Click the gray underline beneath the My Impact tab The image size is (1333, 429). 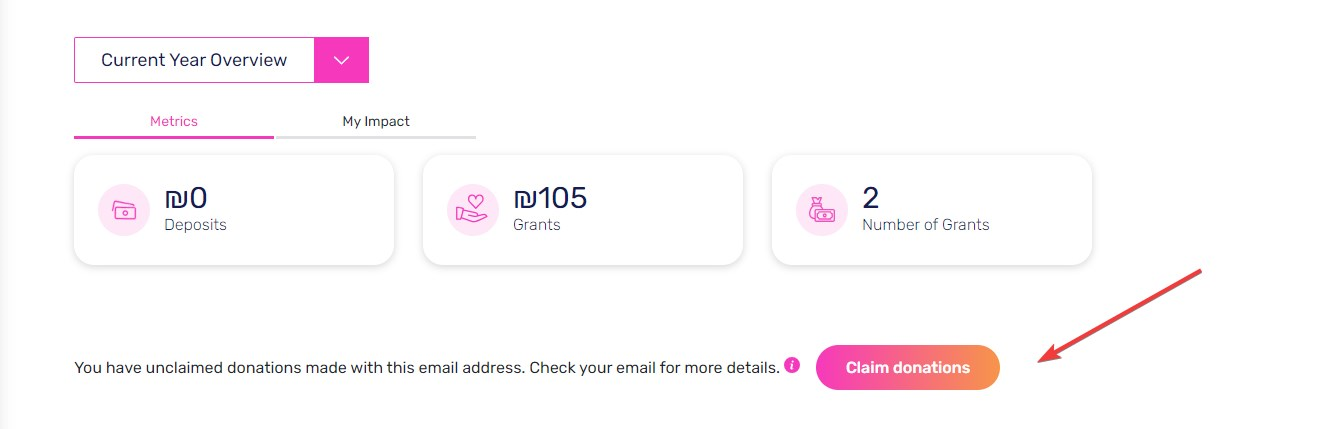(376, 136)
